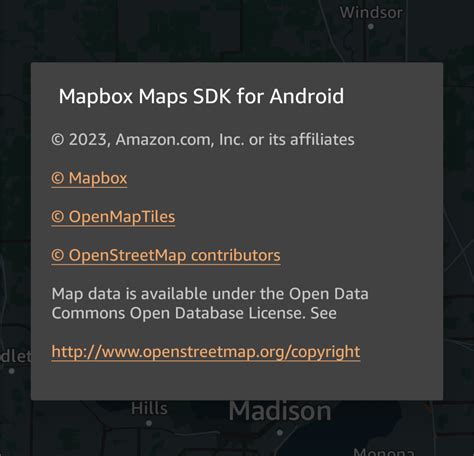Click the Hills place label
This screenshot has height=456, width=474.
click(149, 409)
